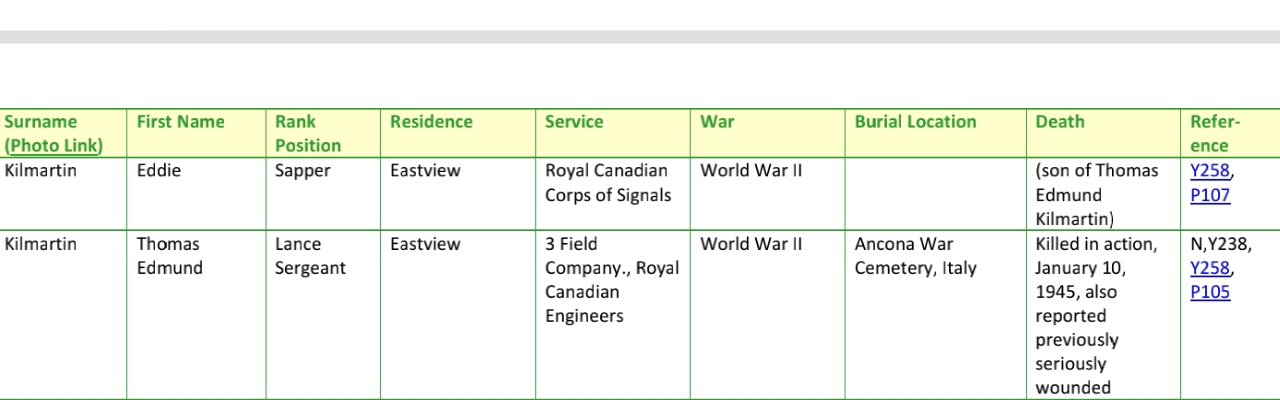Viewport: 1280px width, 400px height.
Task: Click the Service column header
Action: pyautogui.click(x=574, y=122)
